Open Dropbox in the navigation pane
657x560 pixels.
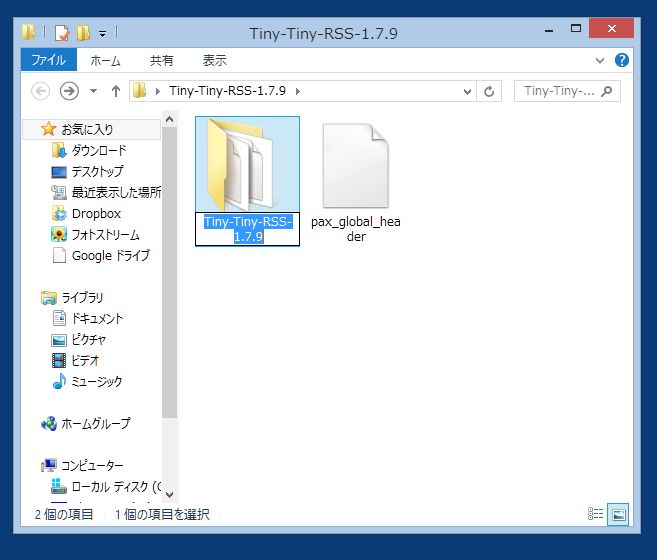pyautogui.click(x=96, y=213)
